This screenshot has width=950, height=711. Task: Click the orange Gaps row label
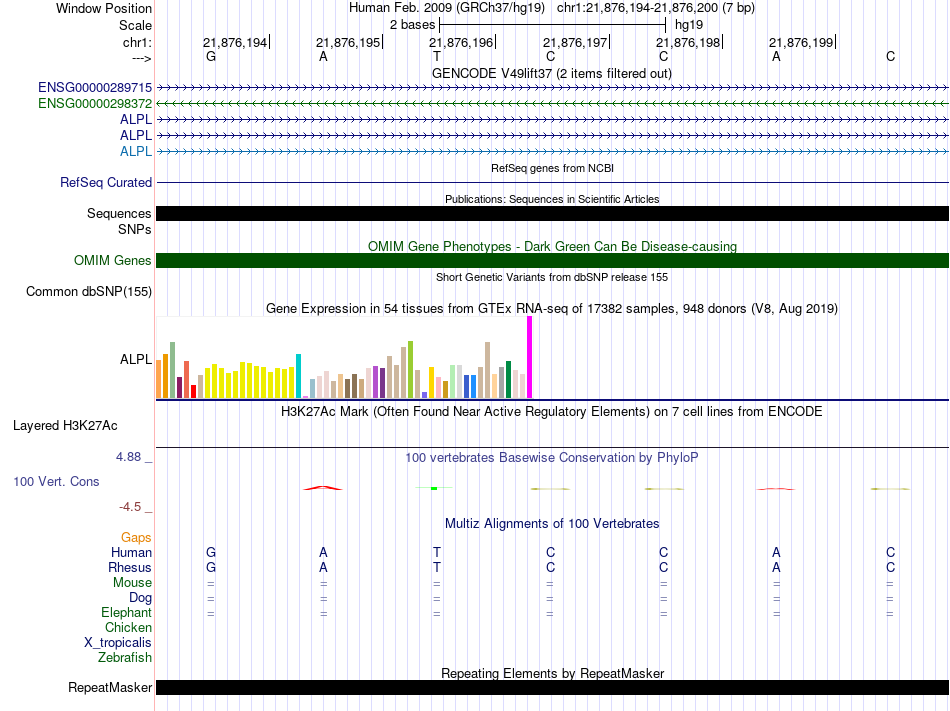tap(136, 537)
